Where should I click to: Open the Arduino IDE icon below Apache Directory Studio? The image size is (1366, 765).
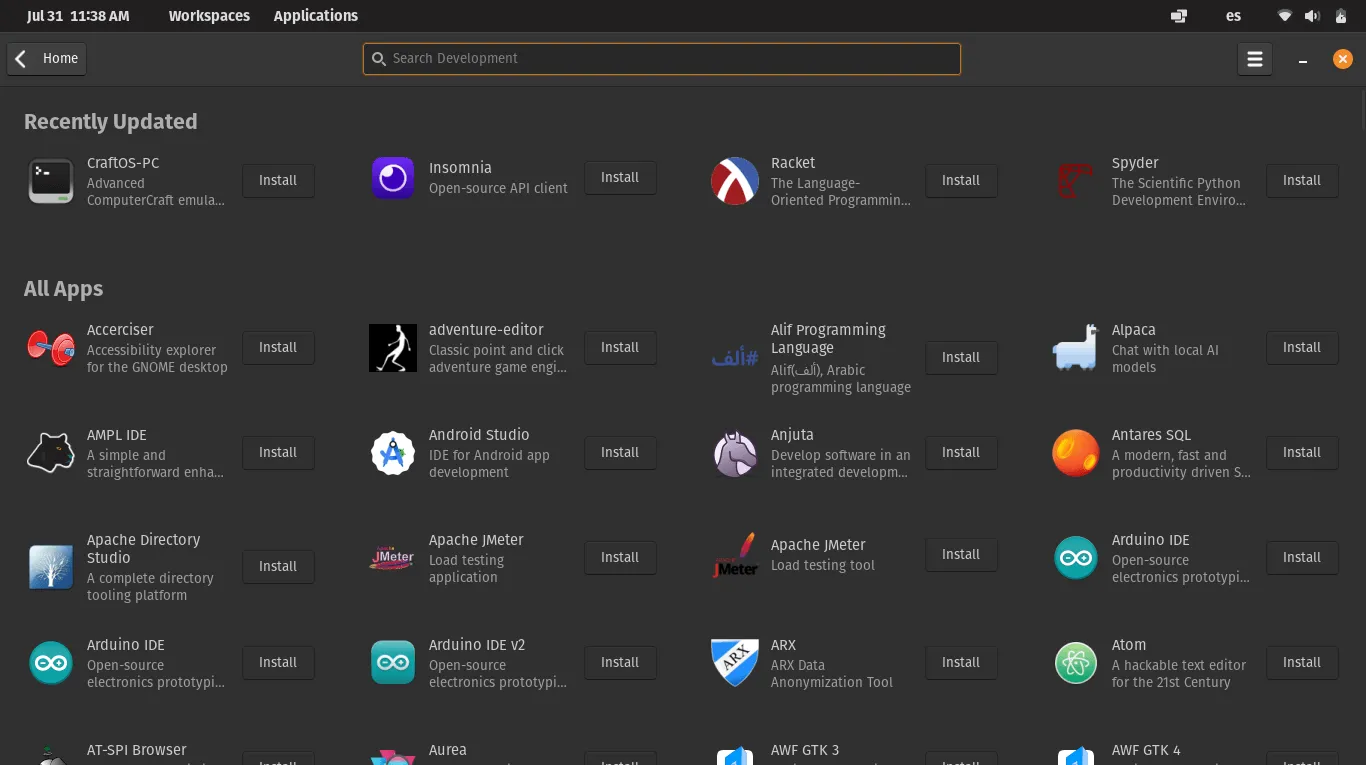click(x=50, y=663)
